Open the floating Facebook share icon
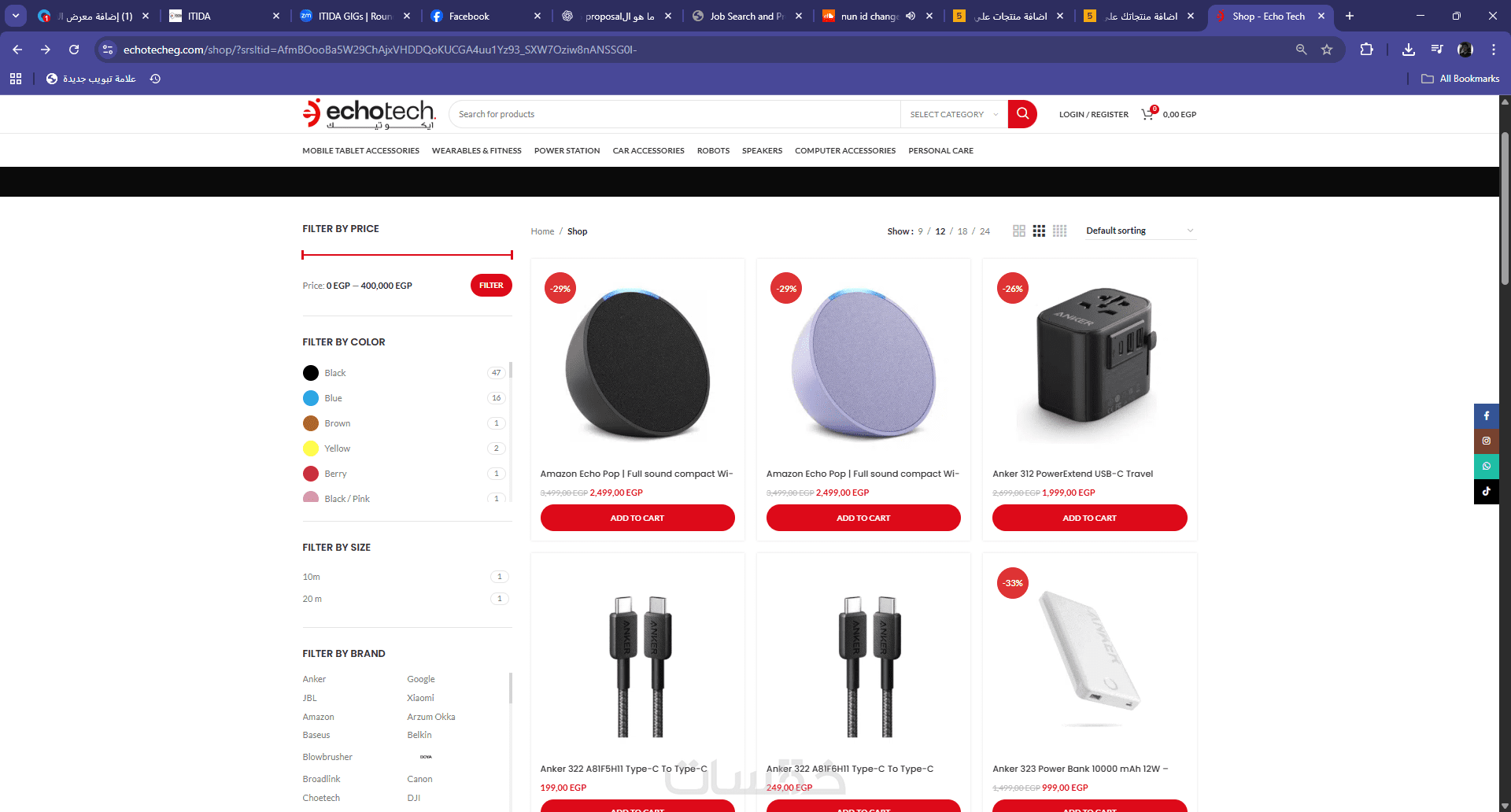The height and width of the screenshot is (812, 1511). [x=1487, y=416]
